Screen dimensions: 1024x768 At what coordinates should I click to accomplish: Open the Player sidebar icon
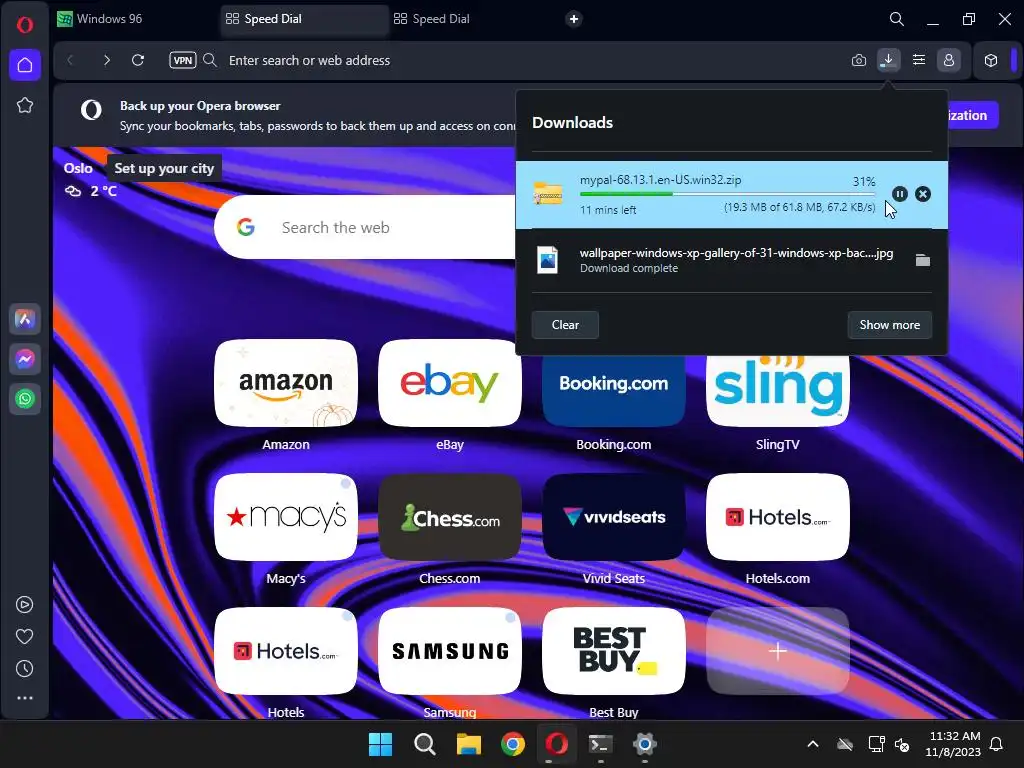pos(25,605)
